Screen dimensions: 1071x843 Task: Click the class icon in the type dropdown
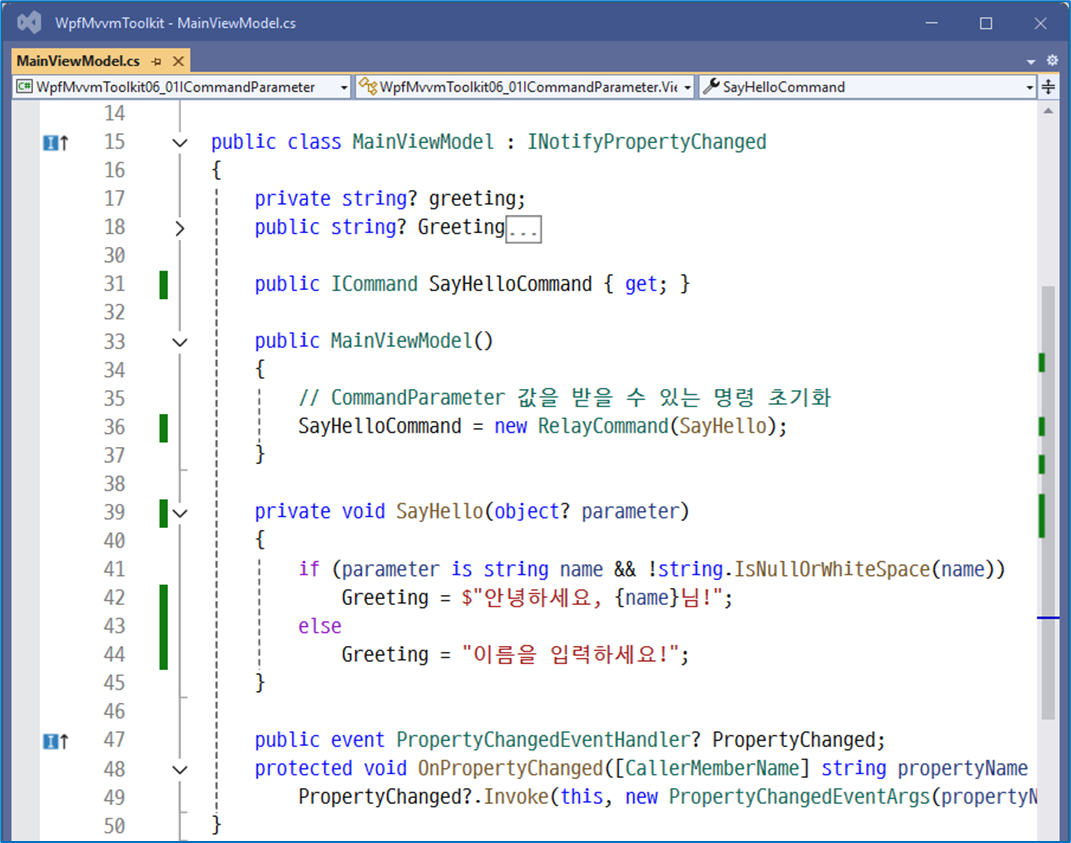pos(368,86)
